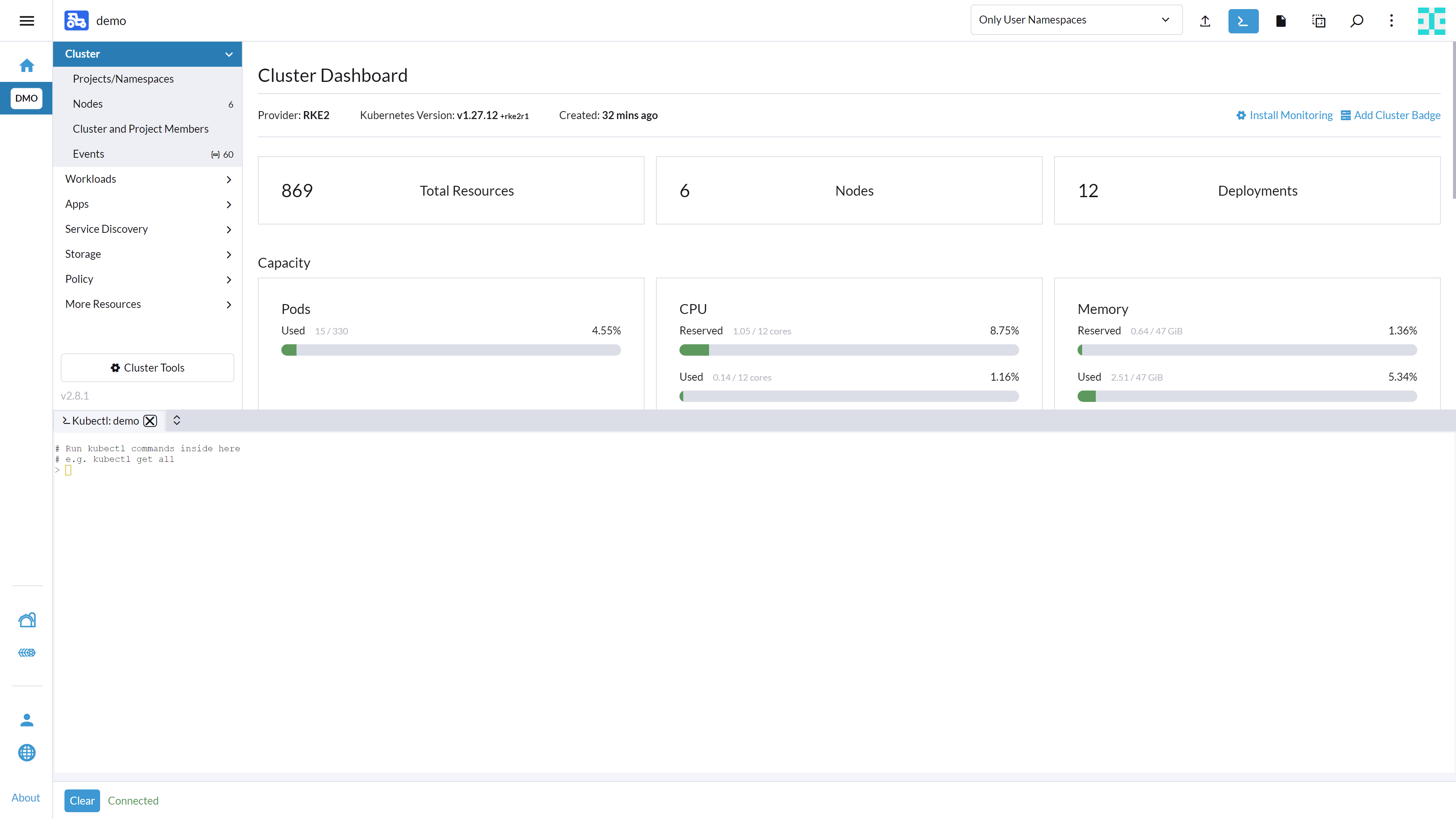
Task: Expand the Workloads menu section
Action: click(147, 179)
